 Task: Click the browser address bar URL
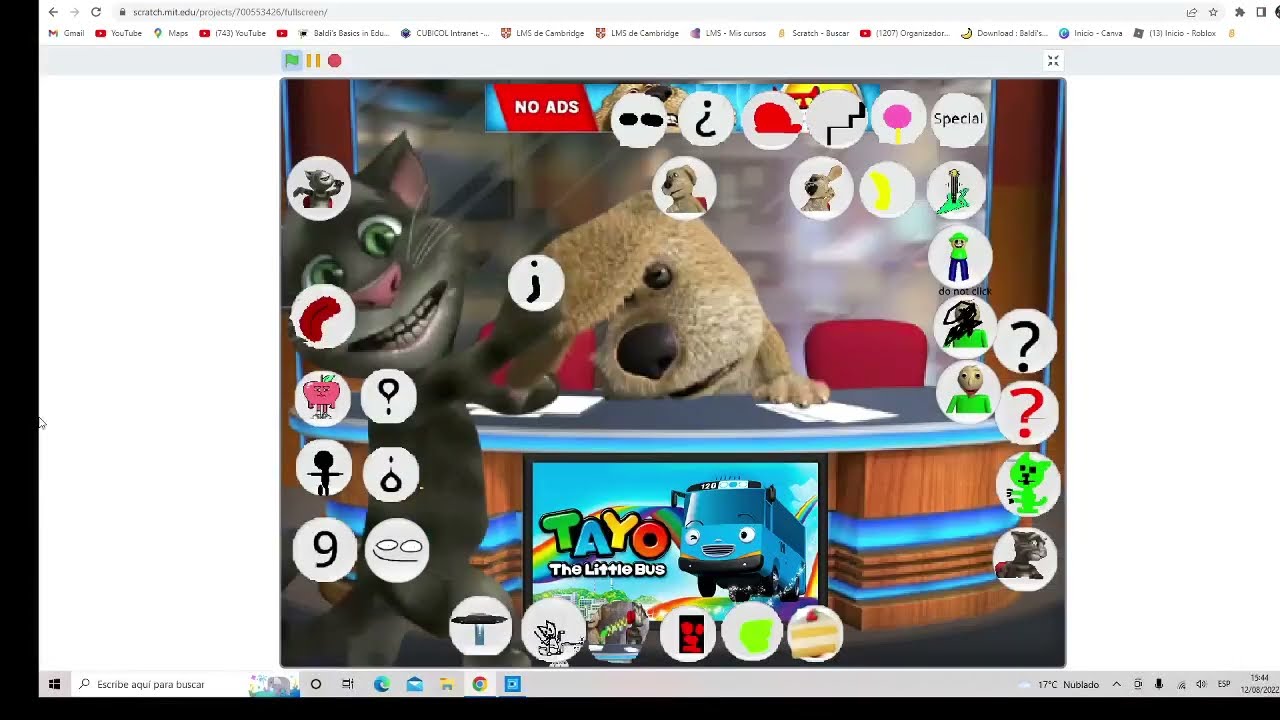(x=230, y=12)
